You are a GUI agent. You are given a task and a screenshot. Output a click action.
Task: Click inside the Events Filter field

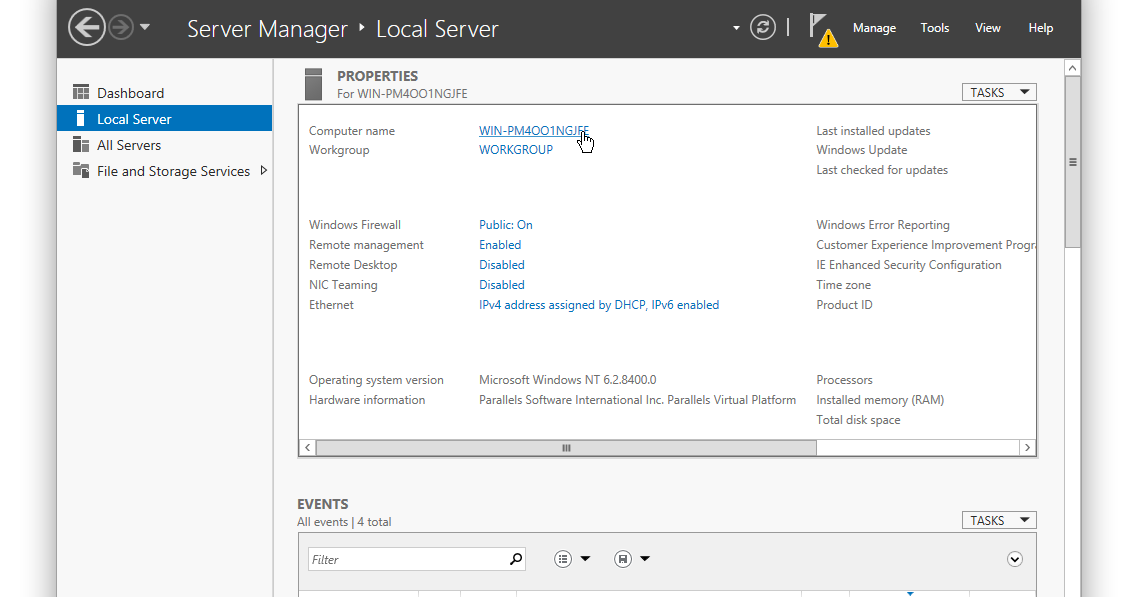410,558
